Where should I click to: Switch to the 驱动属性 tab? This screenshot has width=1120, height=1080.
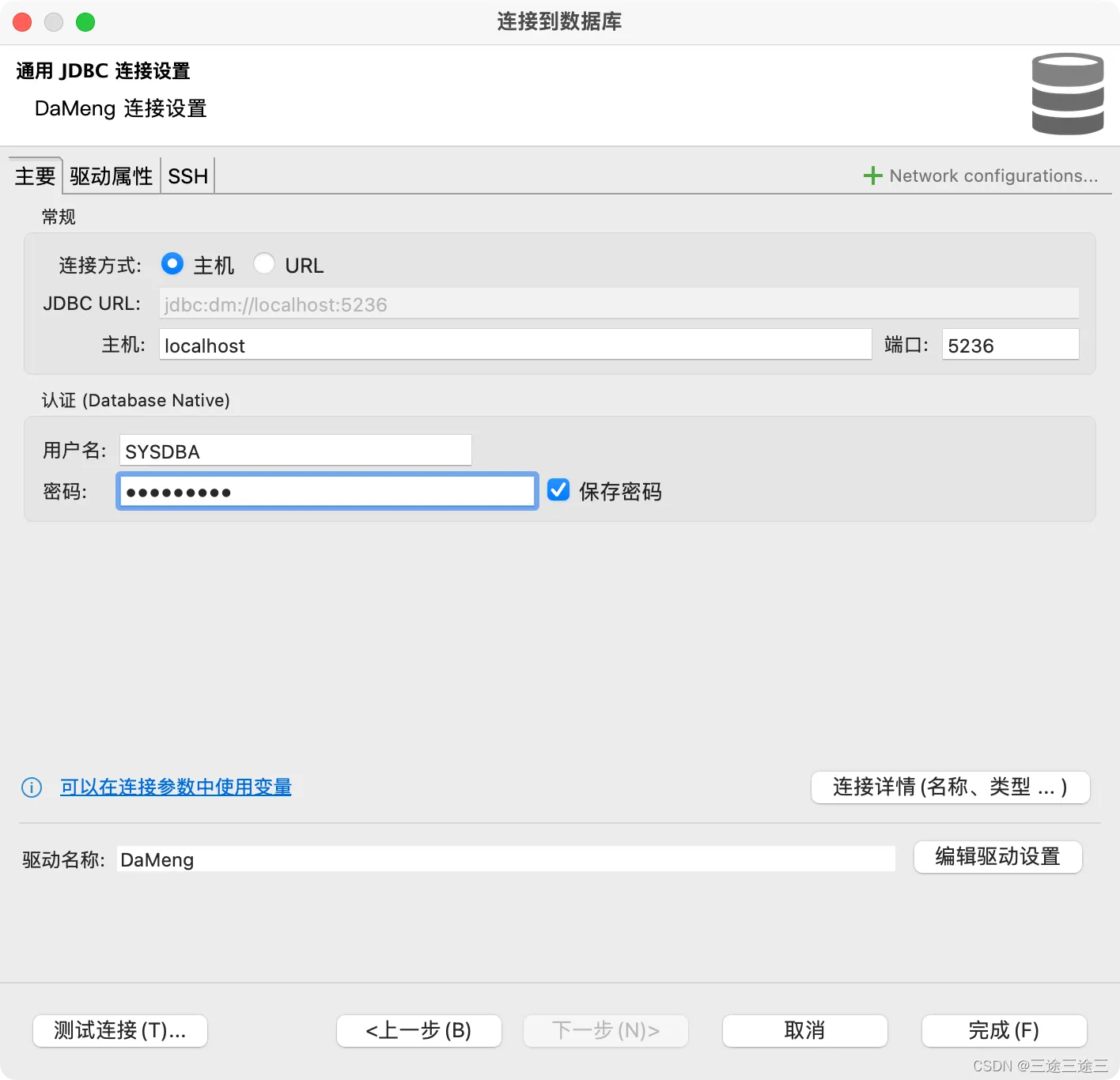click(111, 176)
